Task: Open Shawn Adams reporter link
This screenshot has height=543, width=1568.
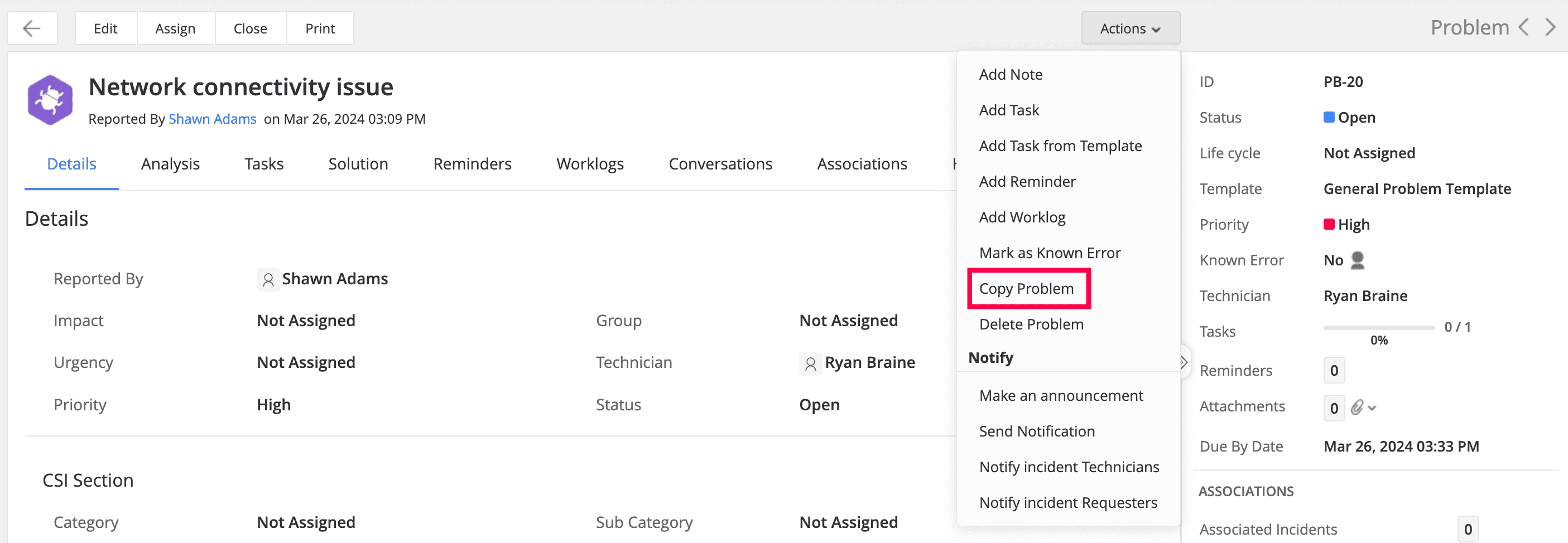Action: click(x=213, y=119)
